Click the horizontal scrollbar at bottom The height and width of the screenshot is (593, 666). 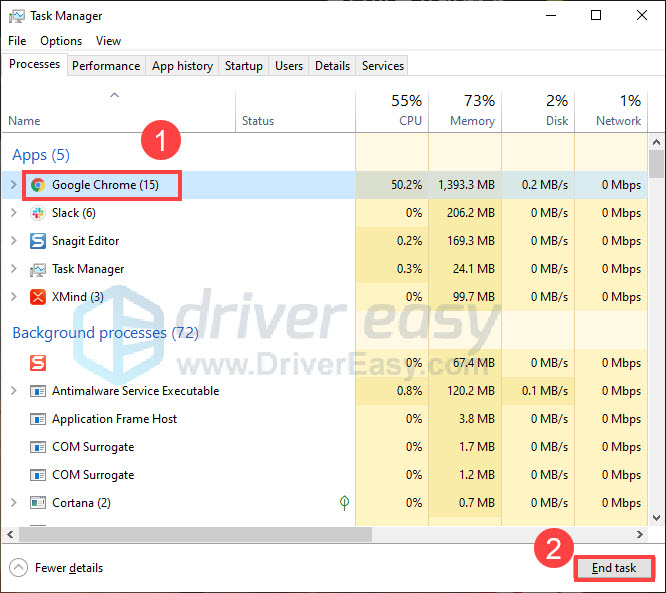300,536
